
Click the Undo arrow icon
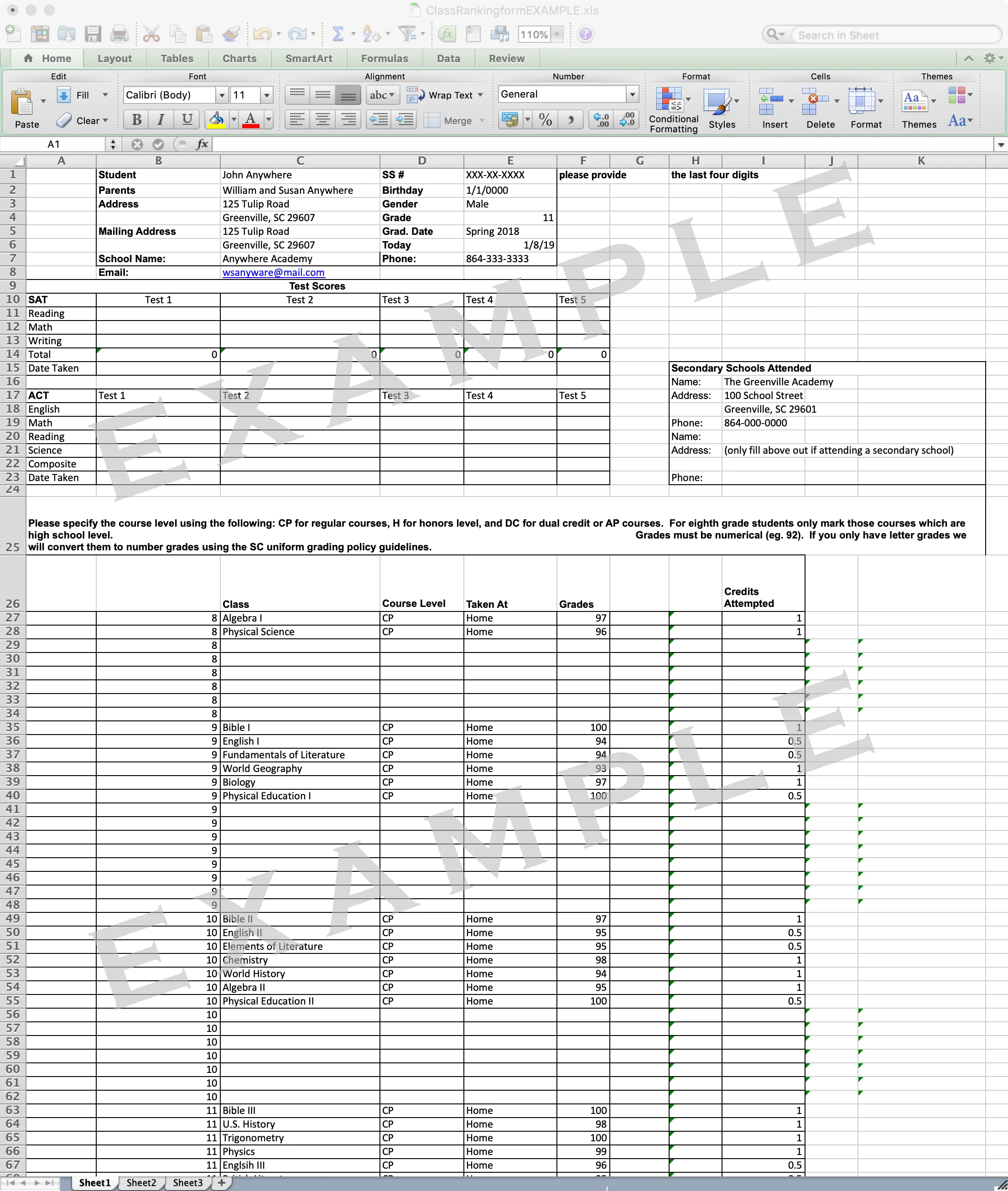262,34
